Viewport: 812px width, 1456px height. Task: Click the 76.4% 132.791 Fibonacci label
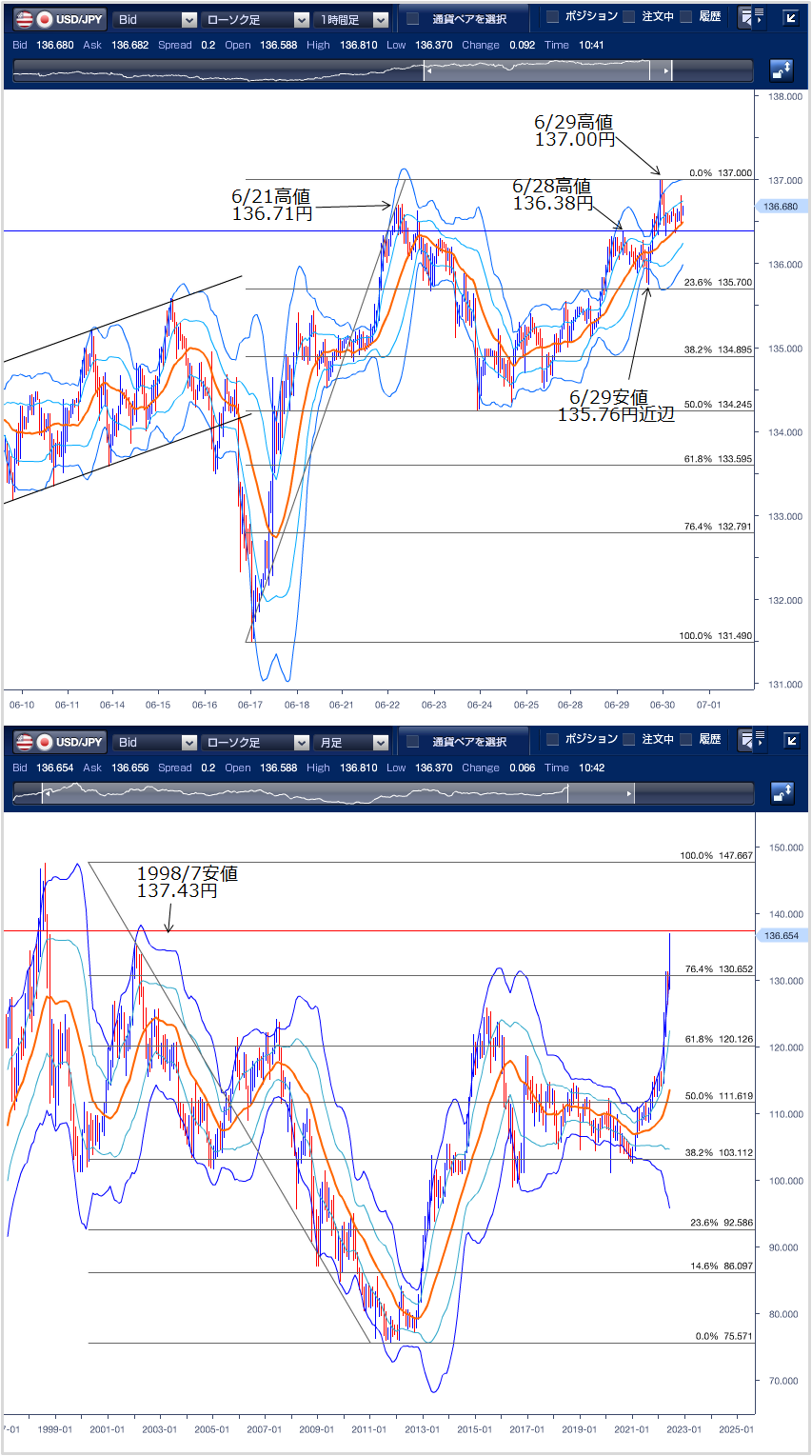point(719,527)
